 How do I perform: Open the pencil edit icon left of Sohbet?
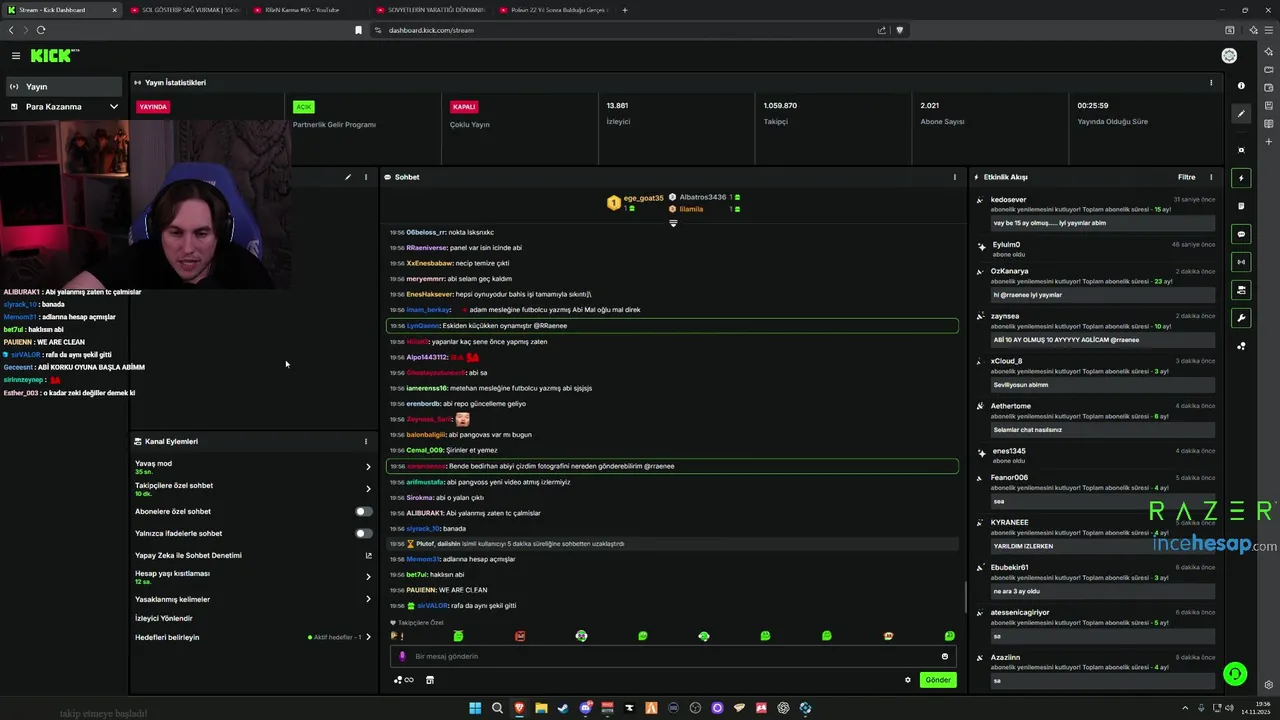click(x=348, y=177)
